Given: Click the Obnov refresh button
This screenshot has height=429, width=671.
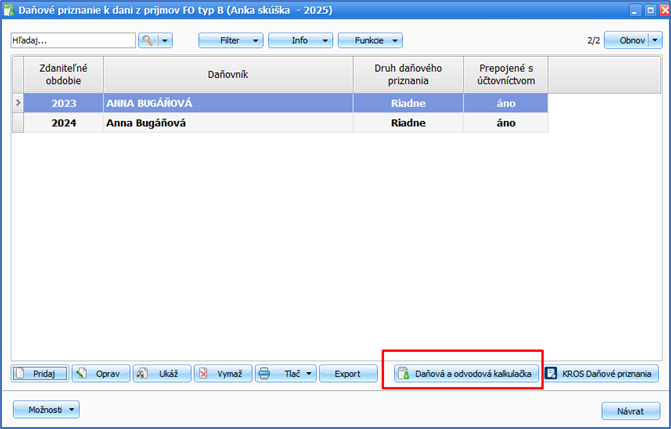Looking at the screenshot, I should pos(627,40).
